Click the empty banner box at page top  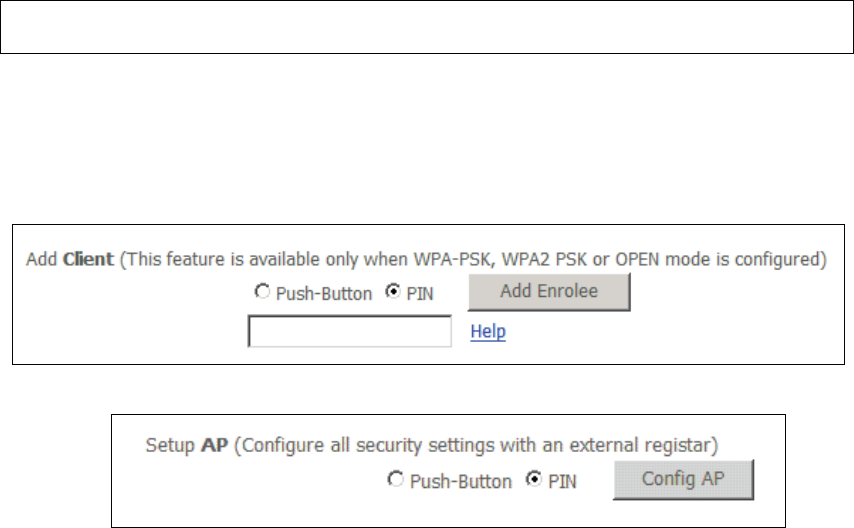[x=427, y=27]
